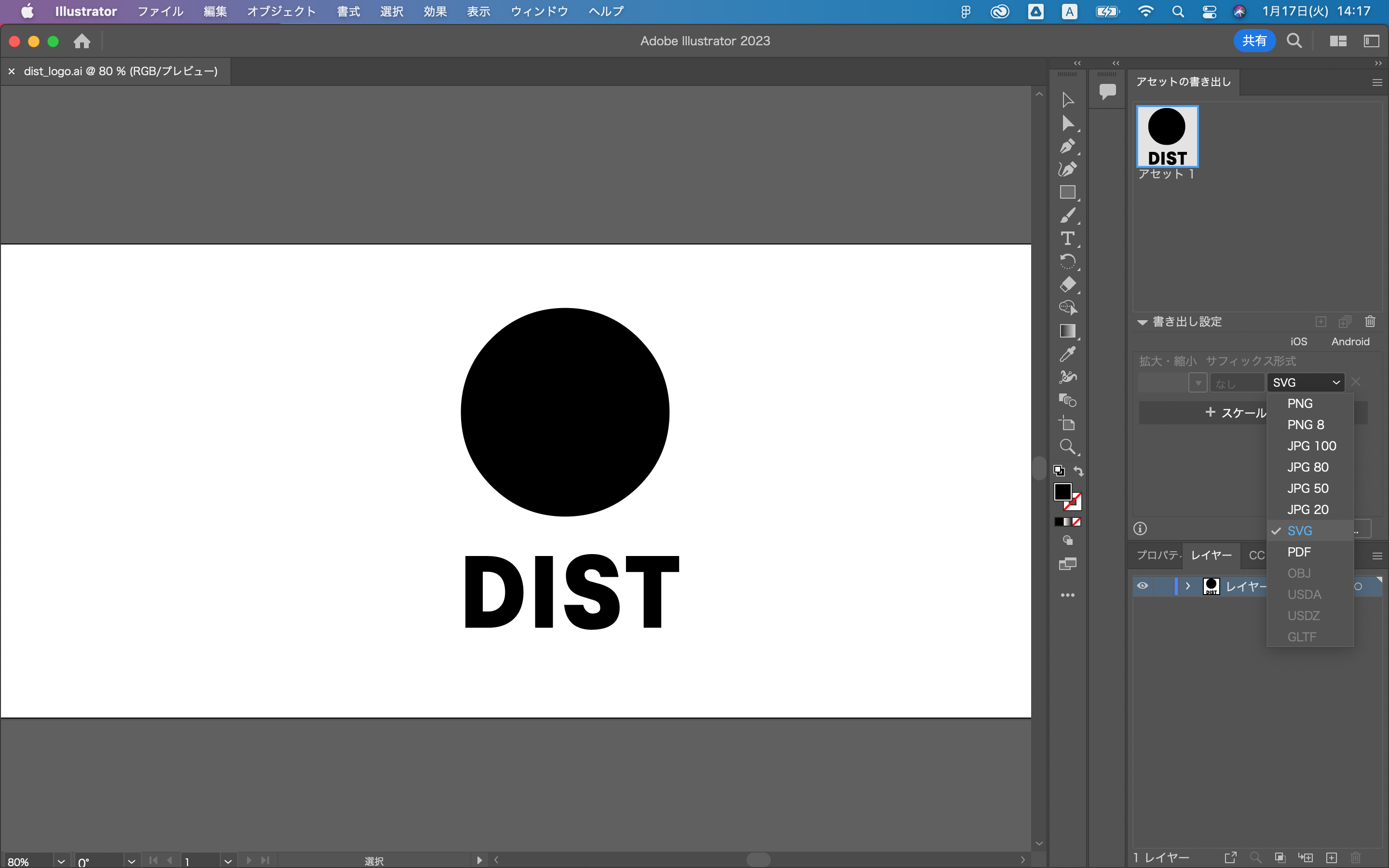
Task: Click the 共有 share button
Action: point(1254,41)
